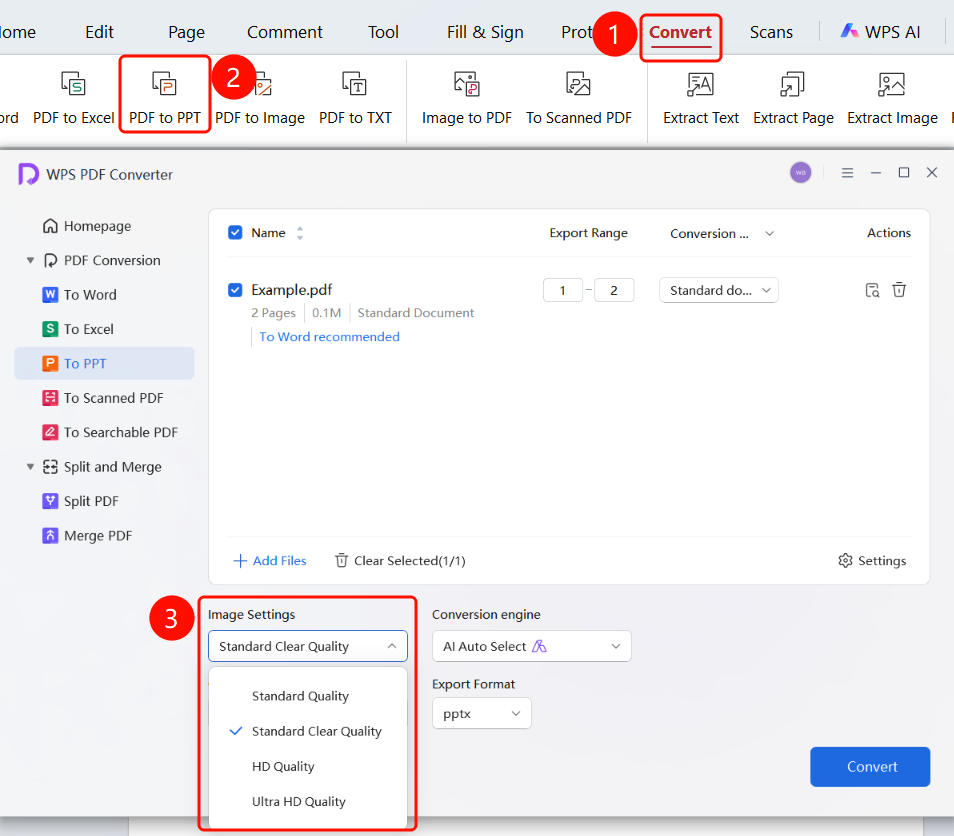Select Ultra HD Quality option

click(x=299, y=802)
